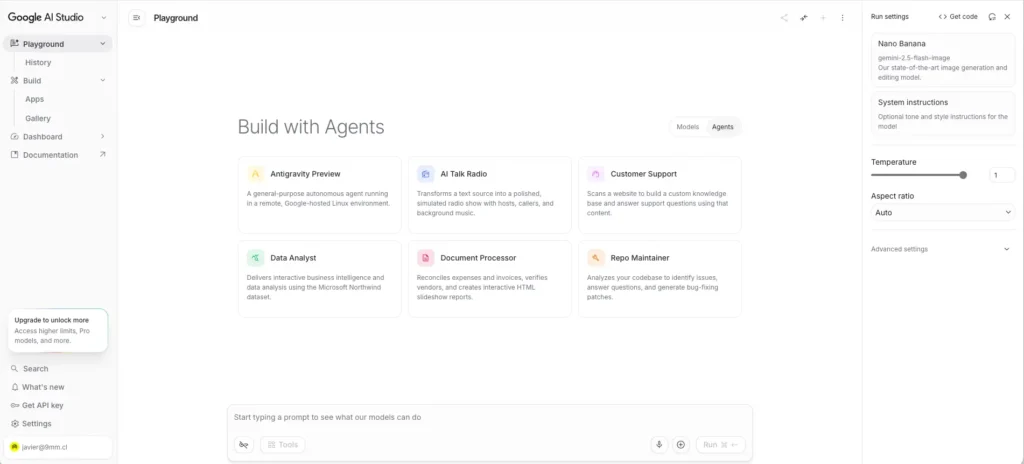Expand the Dashboard section chevron

tap(103, 136)
